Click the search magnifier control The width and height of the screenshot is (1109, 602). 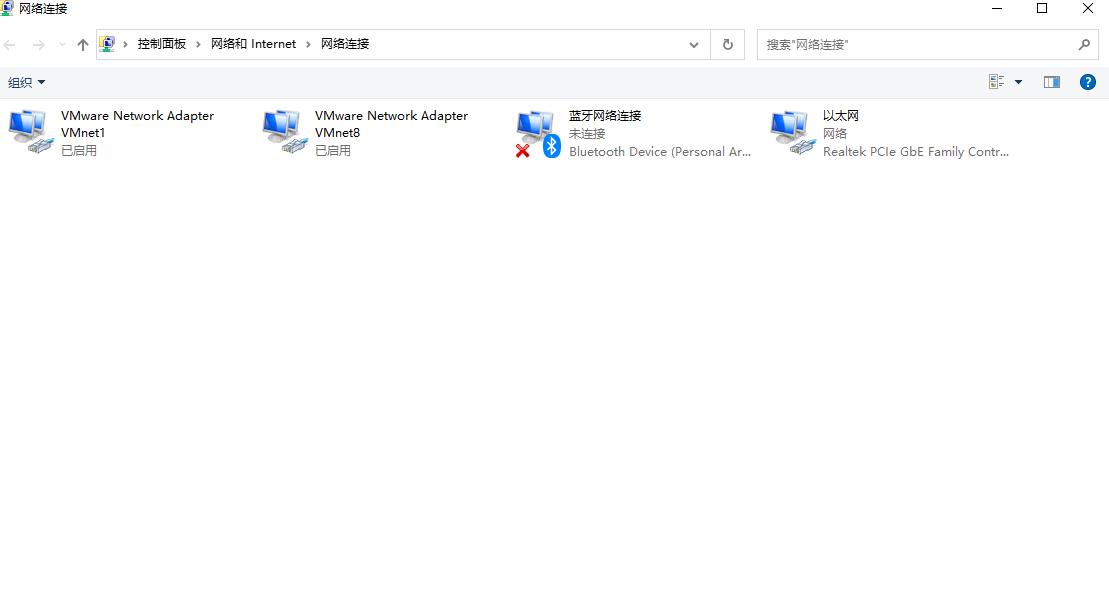[x=1084, y=44]
